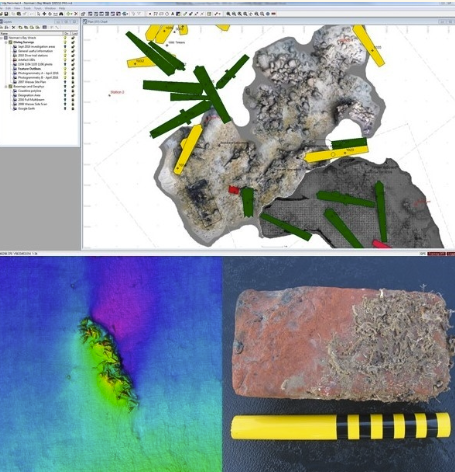The image size is (455, 472).
Task: Select the arrow pointer selection tool
Action: [38, 14]
